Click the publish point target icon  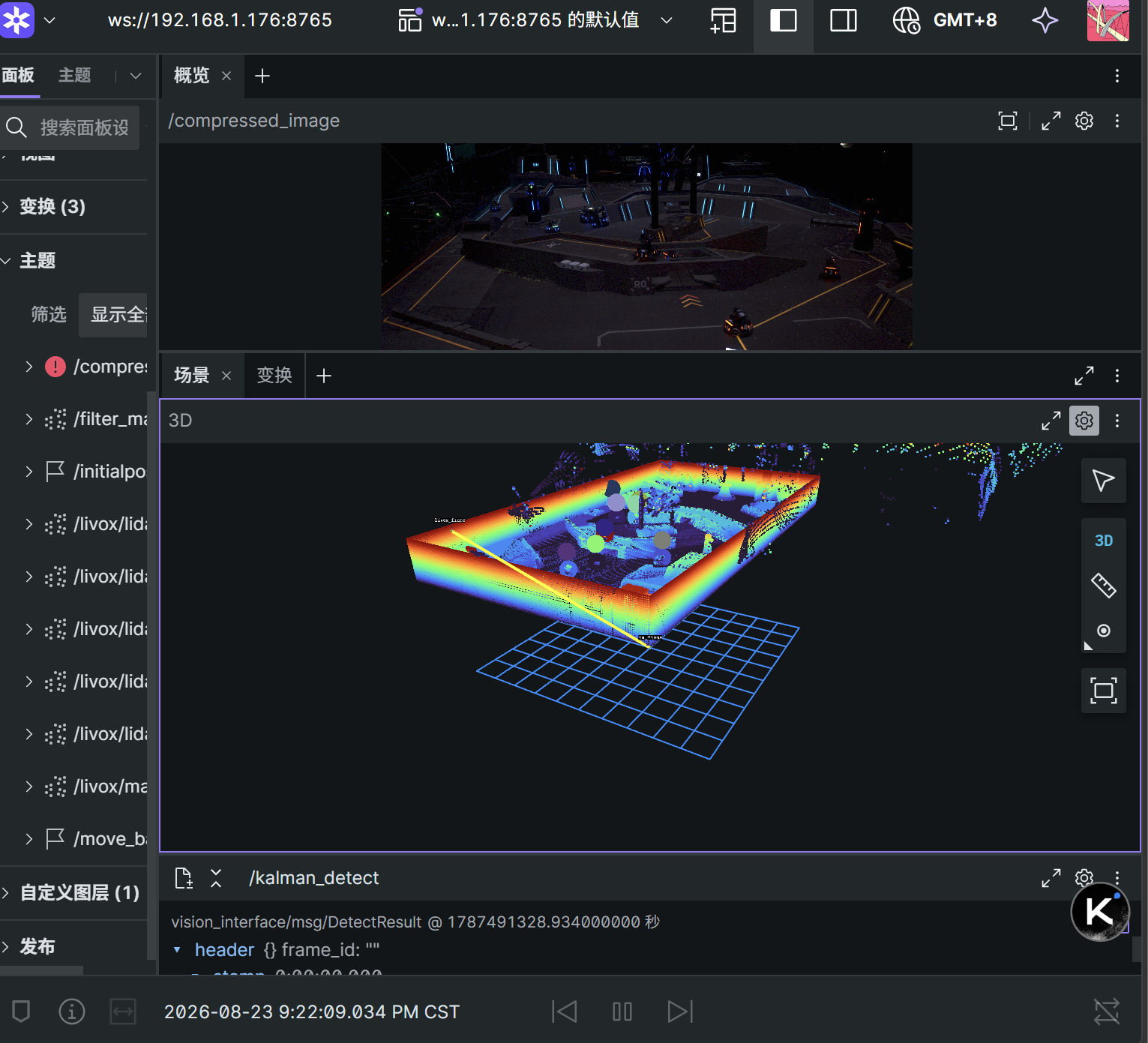(x=1103, y=631)
